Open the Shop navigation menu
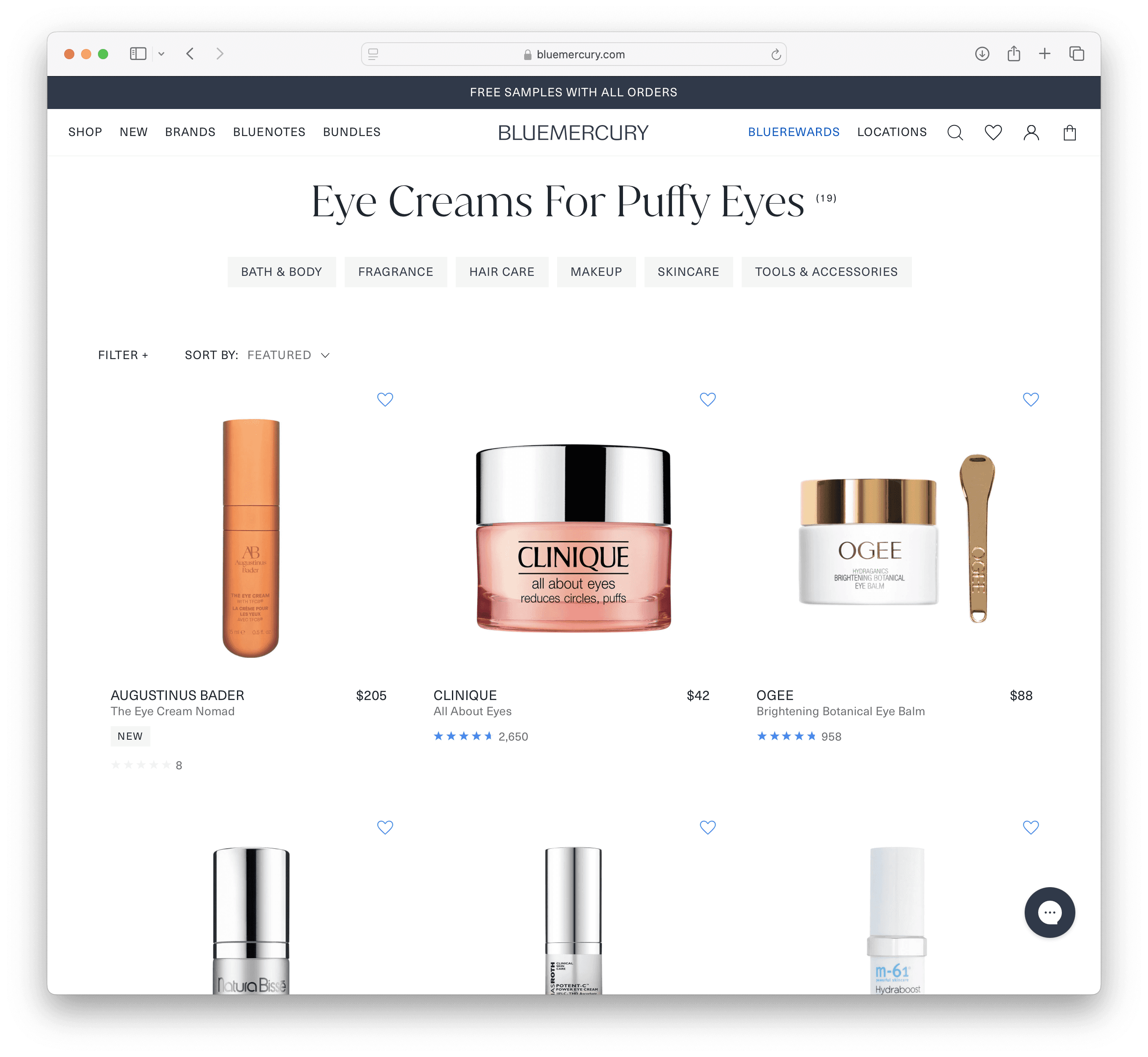The width and height of the screenshot is (1148, 1057). [85, 132]
